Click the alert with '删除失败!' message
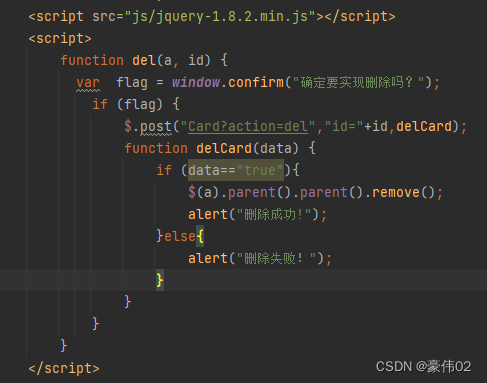The image size is (487, 383). (x=260, y=258)
